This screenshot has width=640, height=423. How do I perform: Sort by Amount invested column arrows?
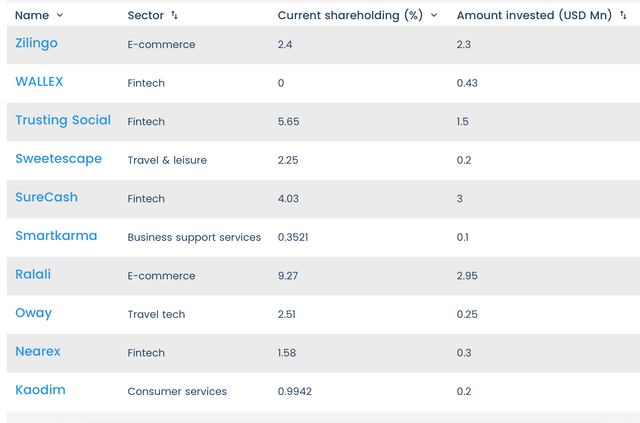623,16
